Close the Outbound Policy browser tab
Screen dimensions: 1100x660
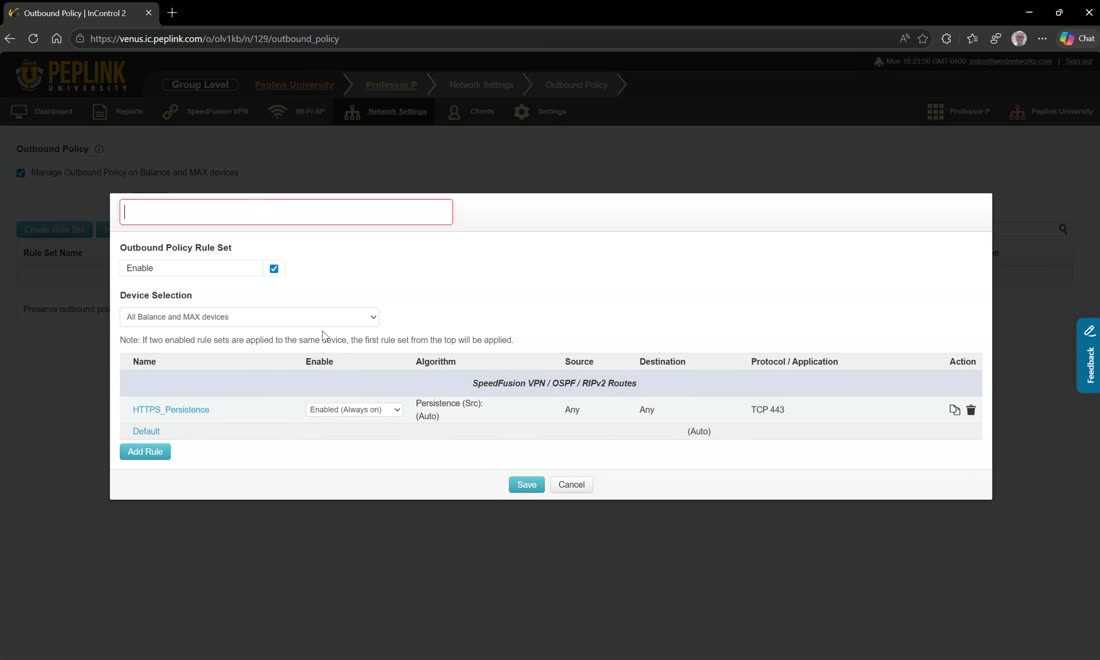pos(148,13)
